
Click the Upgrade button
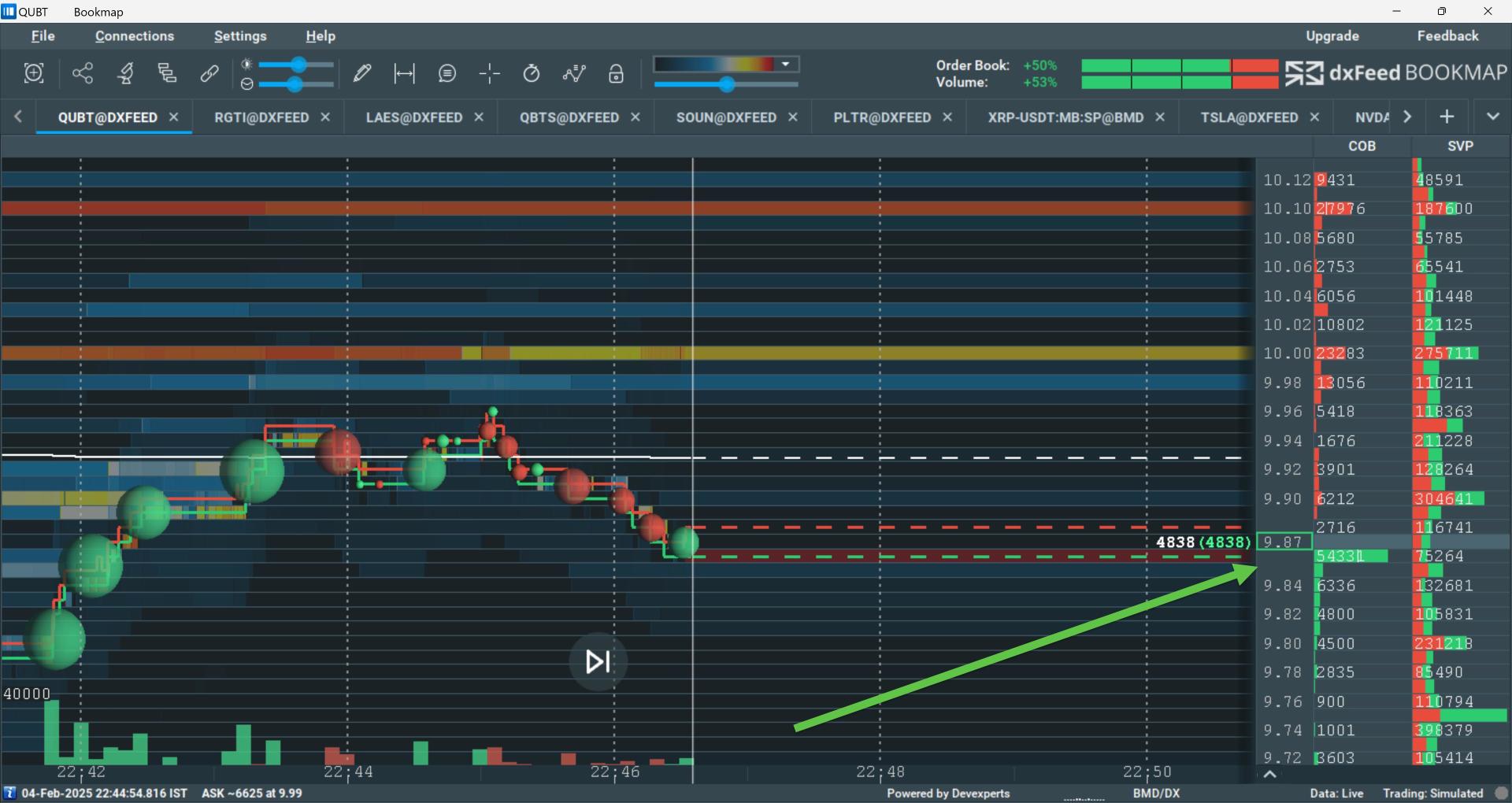1332,36
